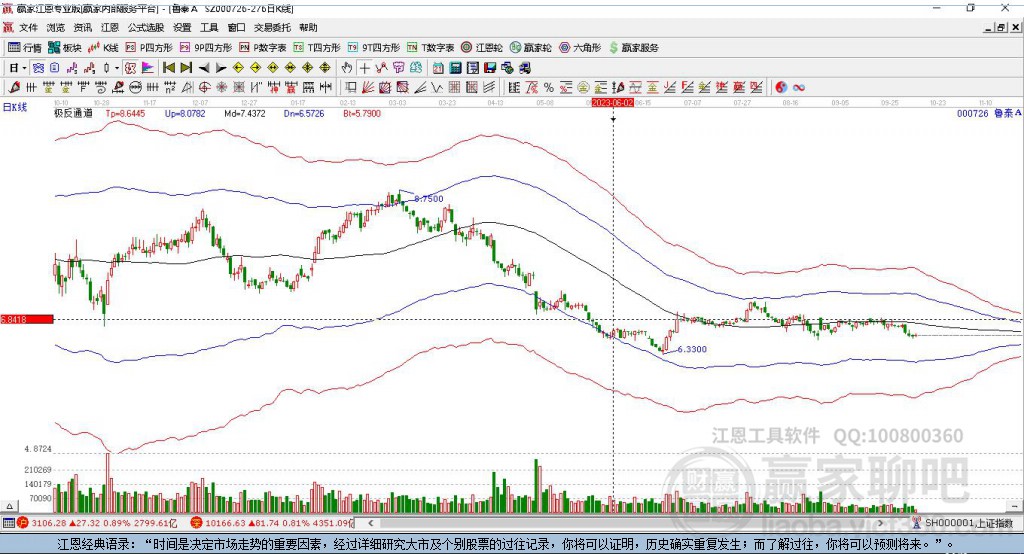This screenshot has width=1024, height=554.
Task: Step chart left with black arrow
Action: (204, 68)
